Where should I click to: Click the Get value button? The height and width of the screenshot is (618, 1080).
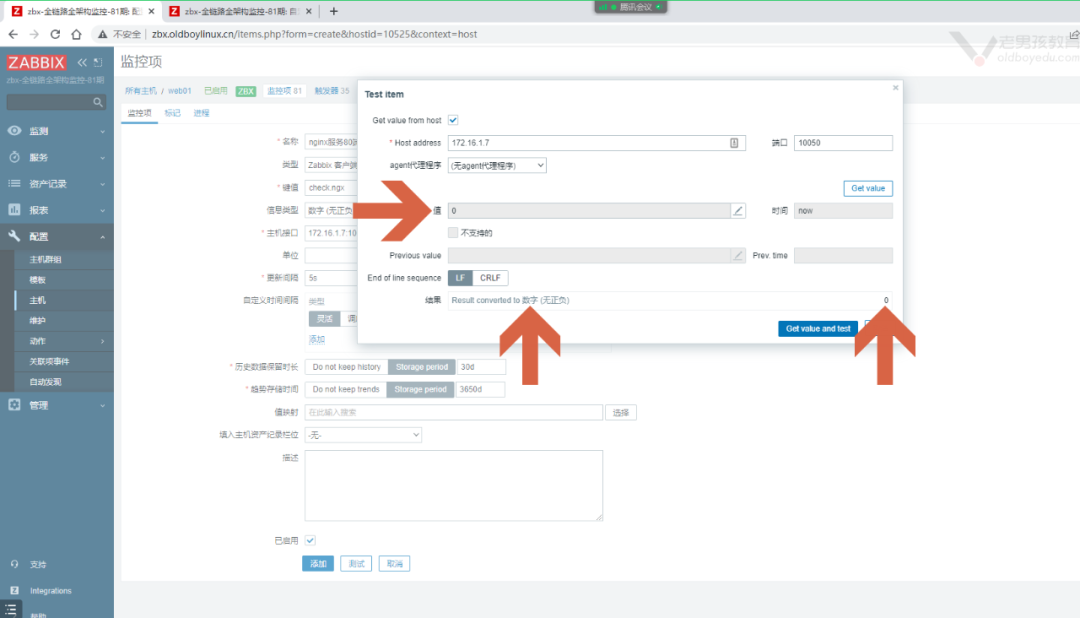click(x=868, y=188)
